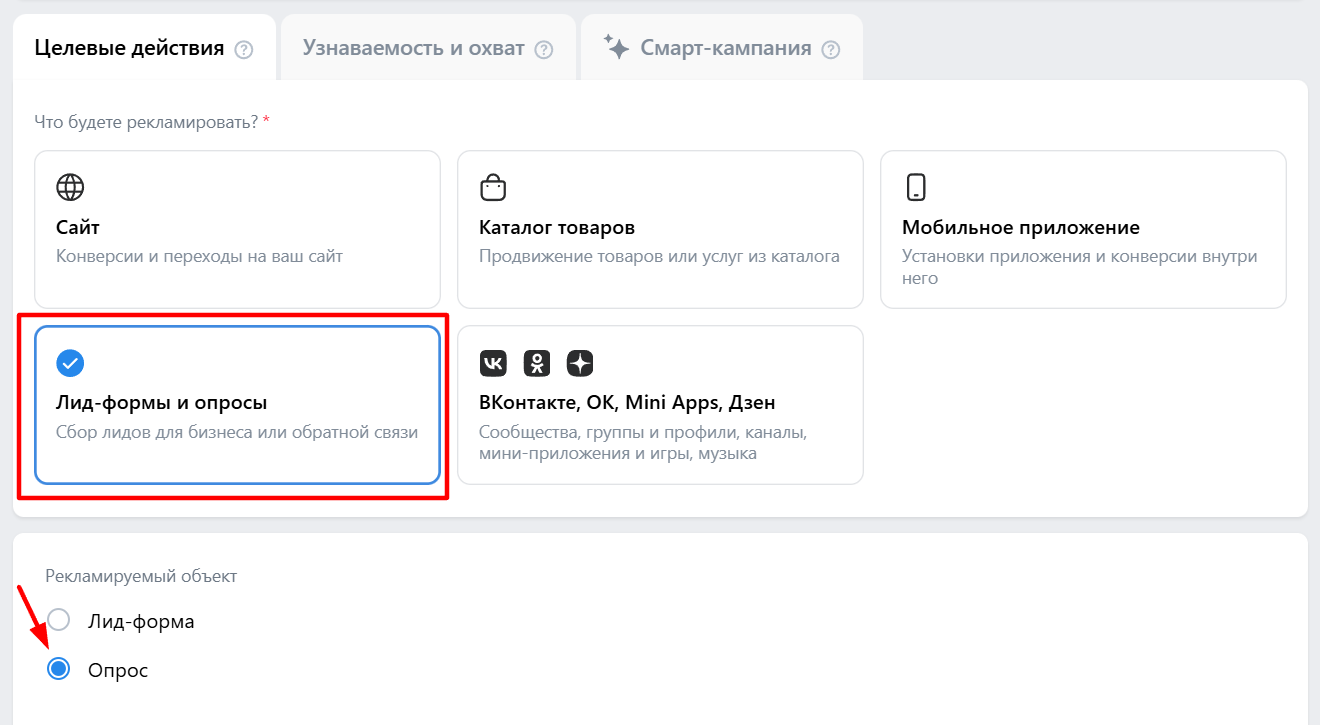Click the Дзен star logo icon
Image resolution: width=1320 pixels, height=725 pixels.
coord(580,363)
